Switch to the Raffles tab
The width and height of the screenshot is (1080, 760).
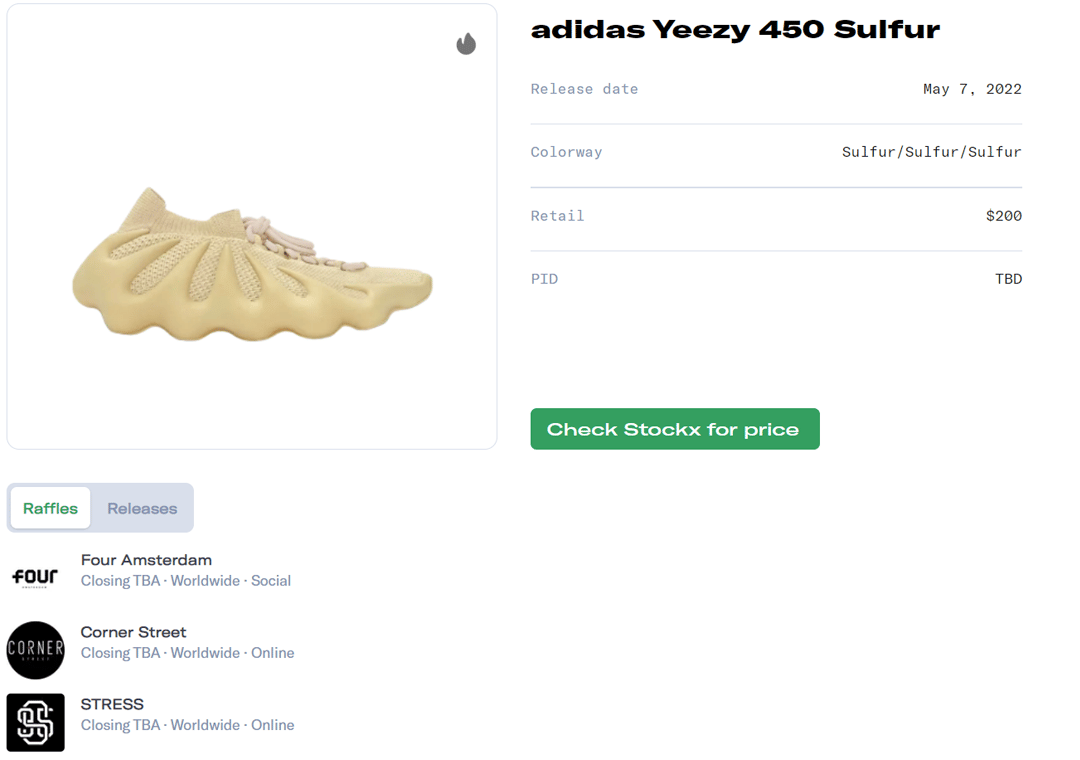(x=51, y=508)
